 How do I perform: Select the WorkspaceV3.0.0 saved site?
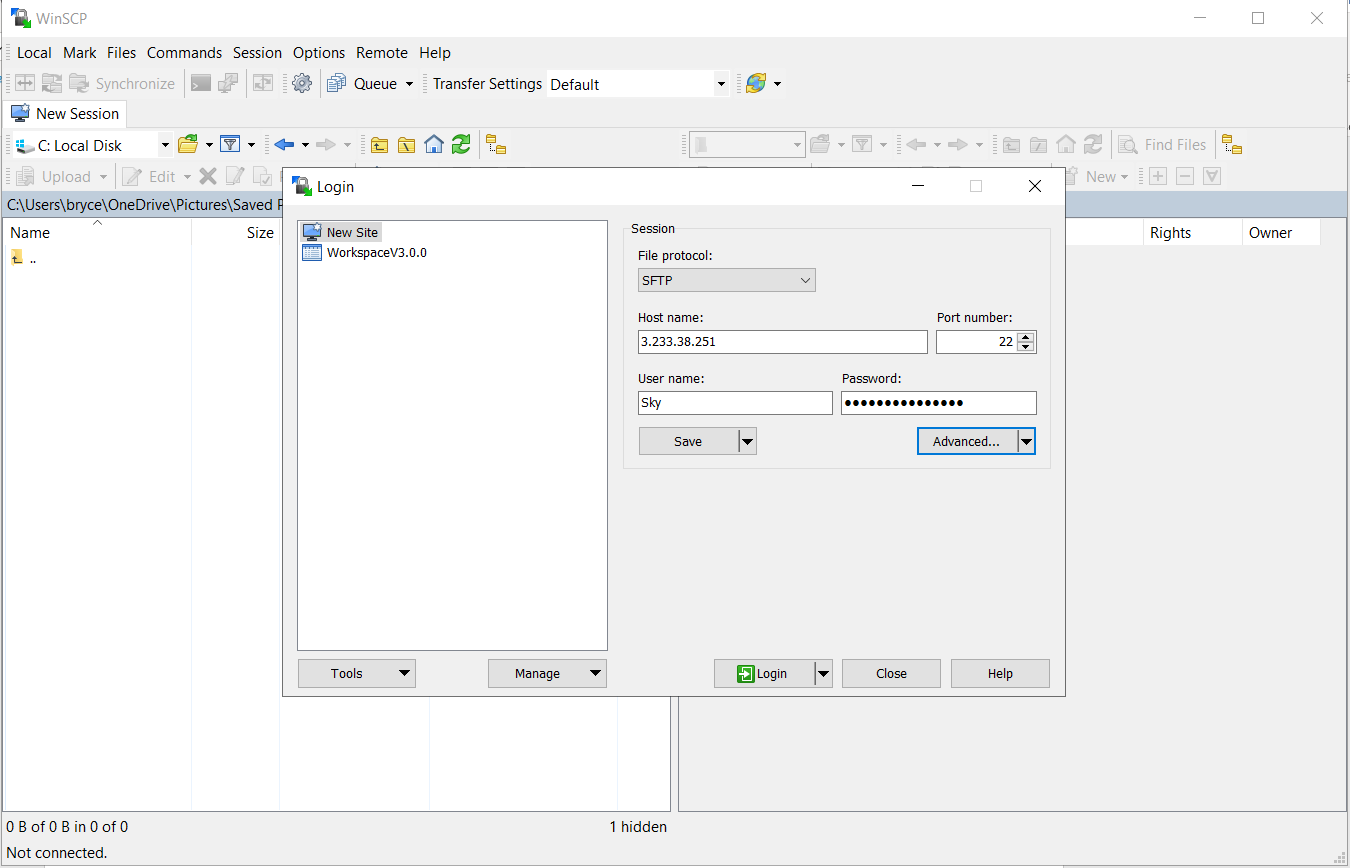(x=365, y=253)
